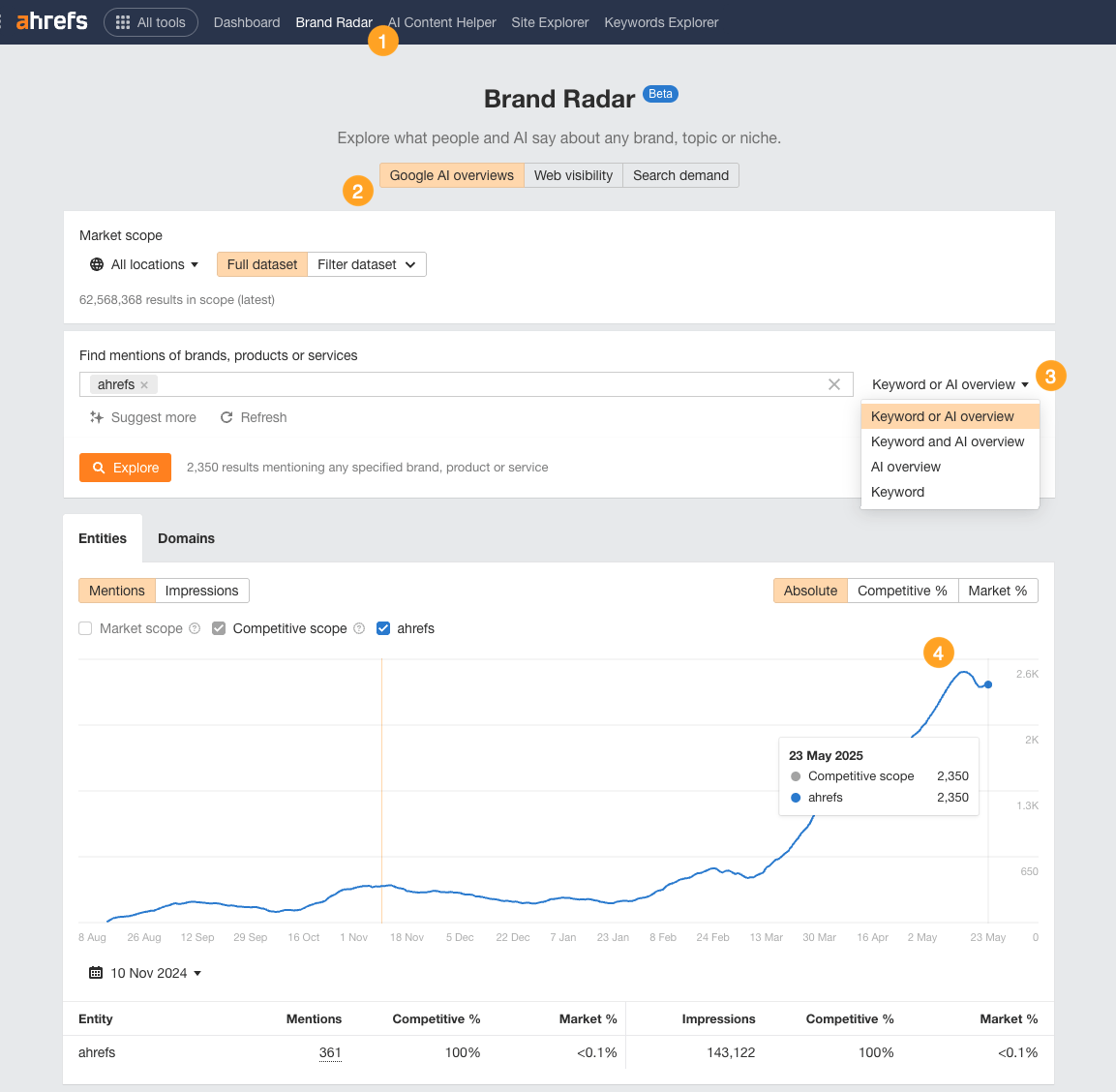Select AI overview from the open dropdown list

coord(906,467)
